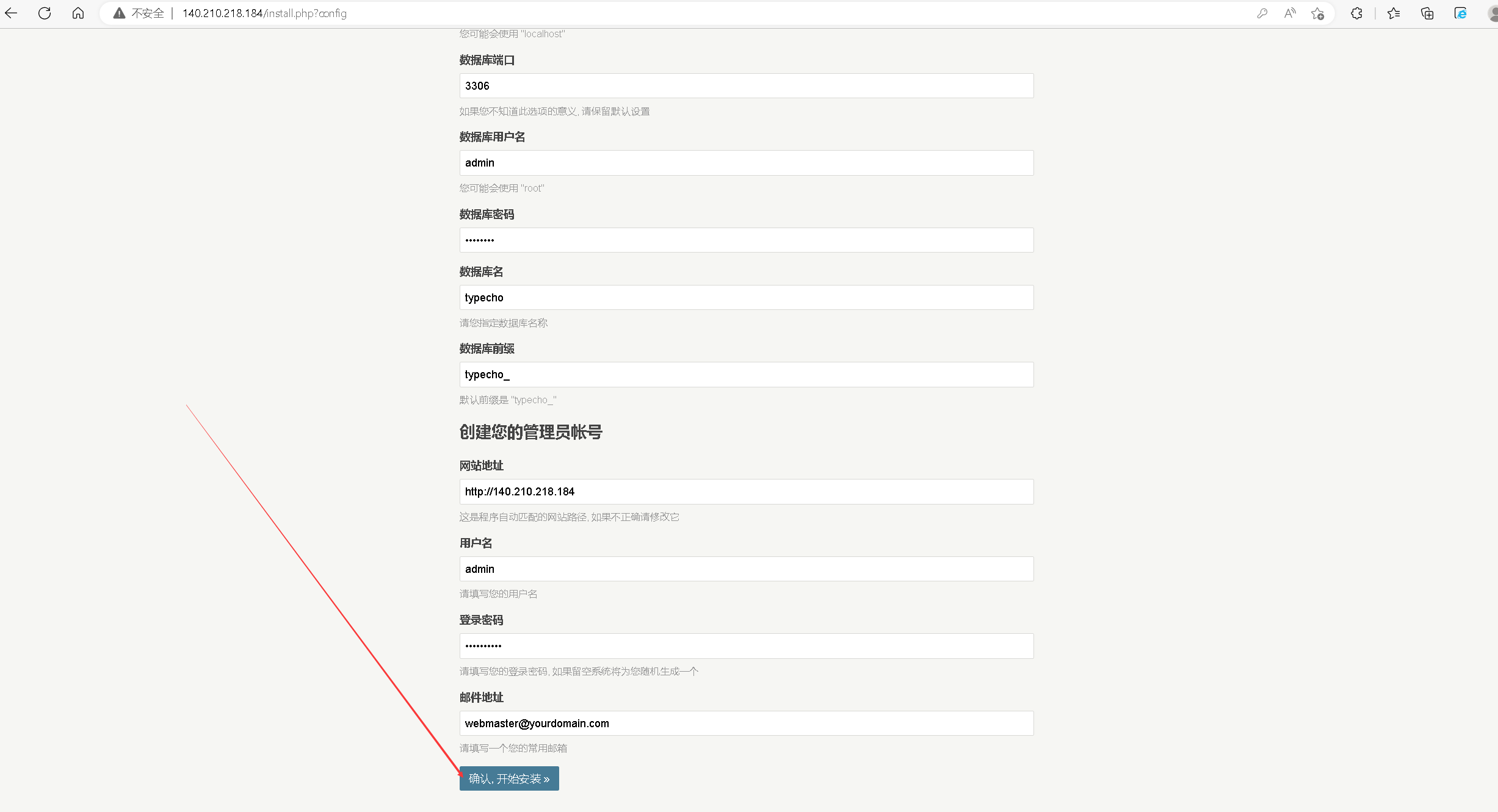Click the 确认, 开始安装 button
Viewport: 1498px width, 812px height.
509,778
